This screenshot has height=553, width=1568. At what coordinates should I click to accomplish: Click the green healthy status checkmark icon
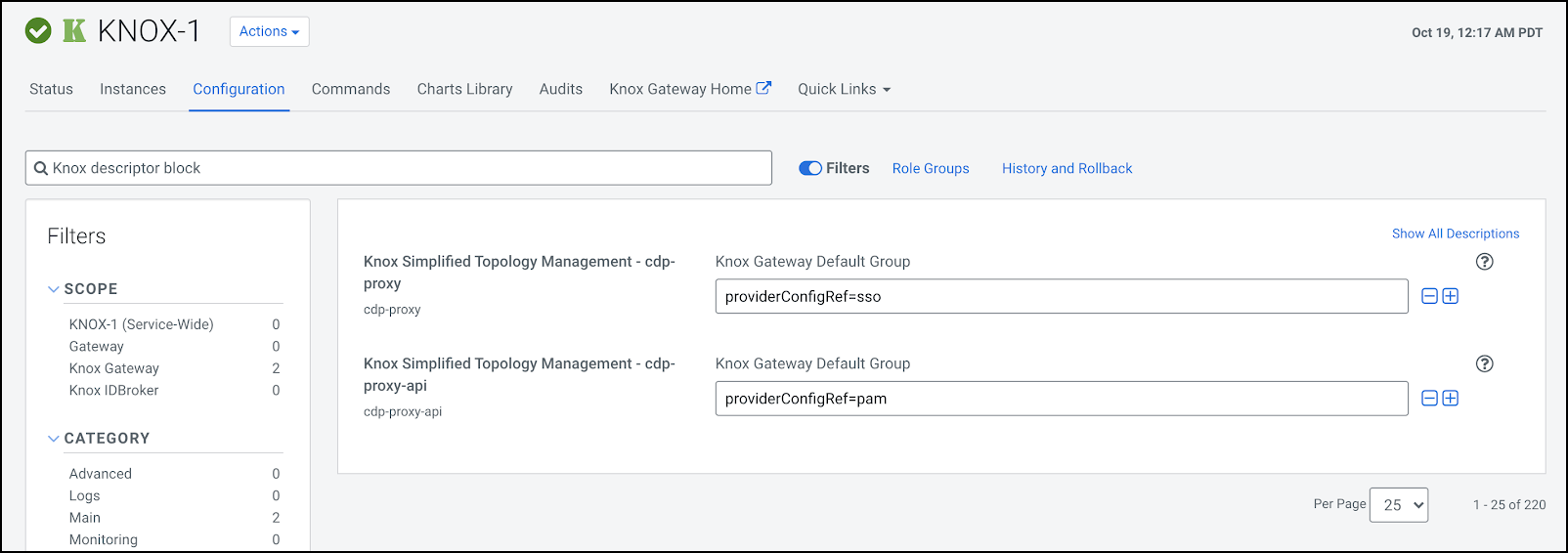(38, 31)
